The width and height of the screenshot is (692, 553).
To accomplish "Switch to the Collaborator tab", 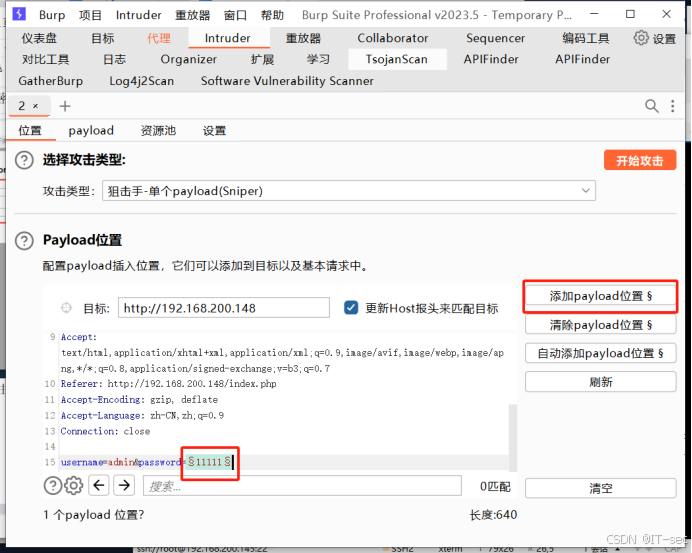I will point(392,38).
